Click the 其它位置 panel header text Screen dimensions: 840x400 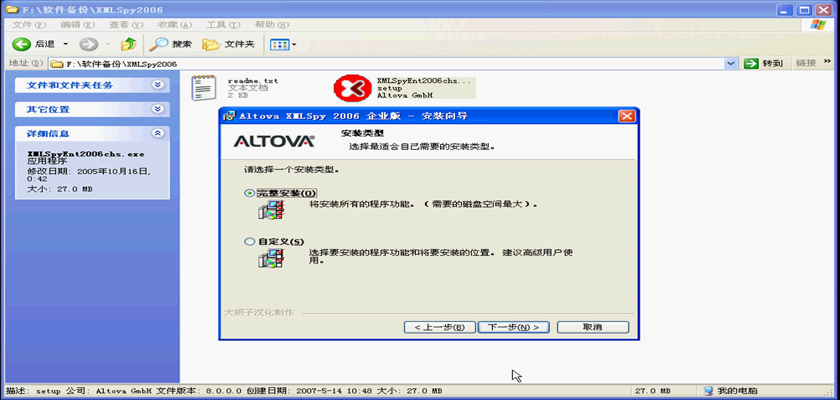(x=48, y=109)
